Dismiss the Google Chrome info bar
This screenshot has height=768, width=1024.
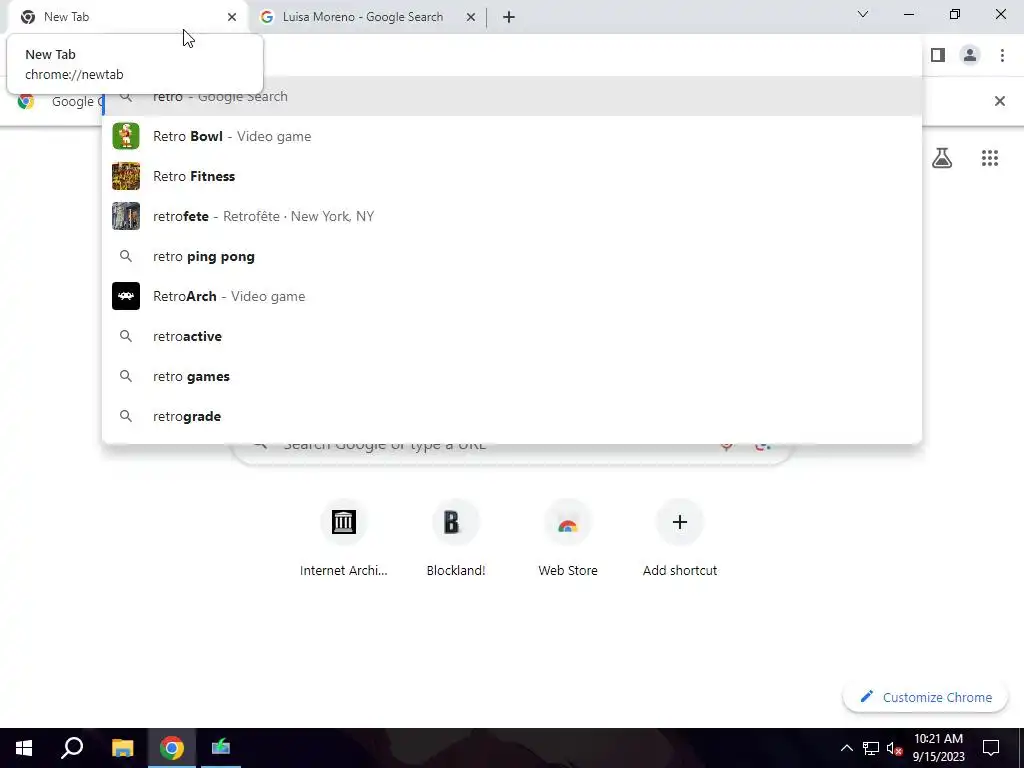(x=1000, y=101)
